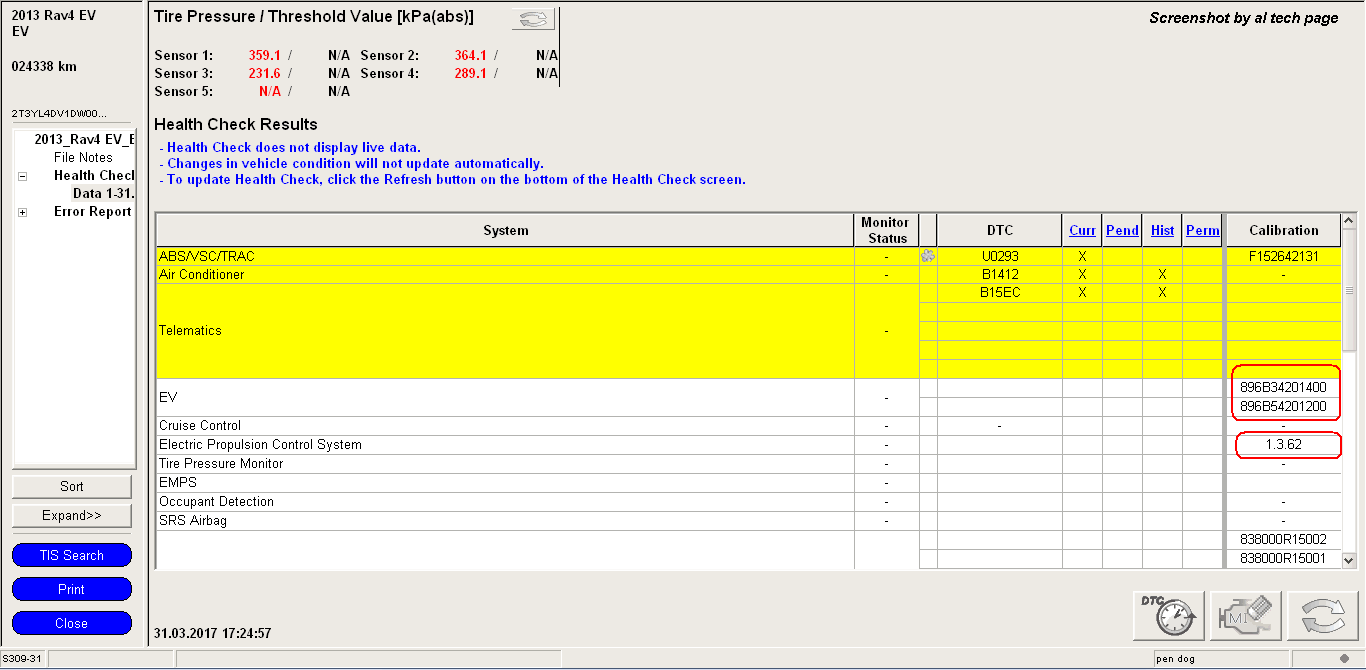Select File Notes in the tree
1366x670 pixels.
tap(83, 158)
